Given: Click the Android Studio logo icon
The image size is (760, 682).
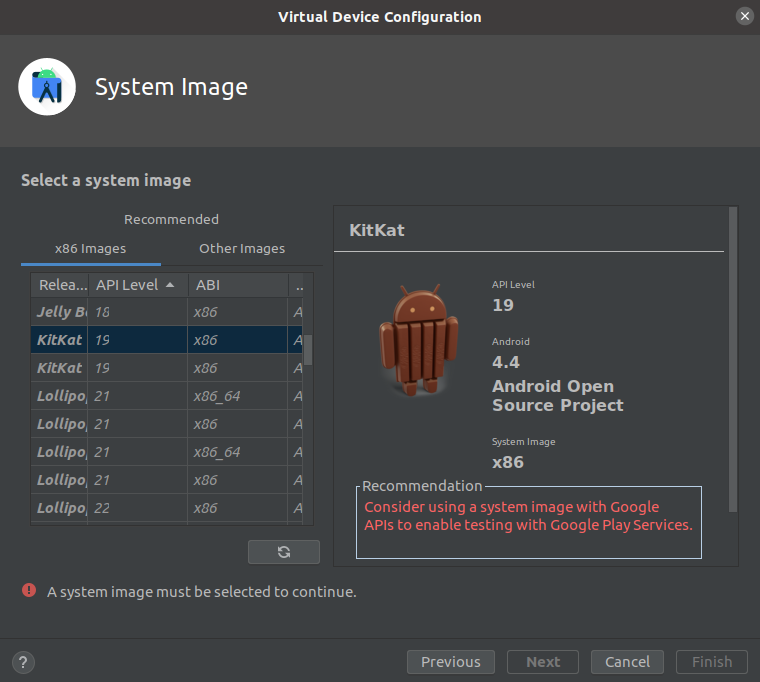Looking at the screenshot, I should [x=47, y=87].
